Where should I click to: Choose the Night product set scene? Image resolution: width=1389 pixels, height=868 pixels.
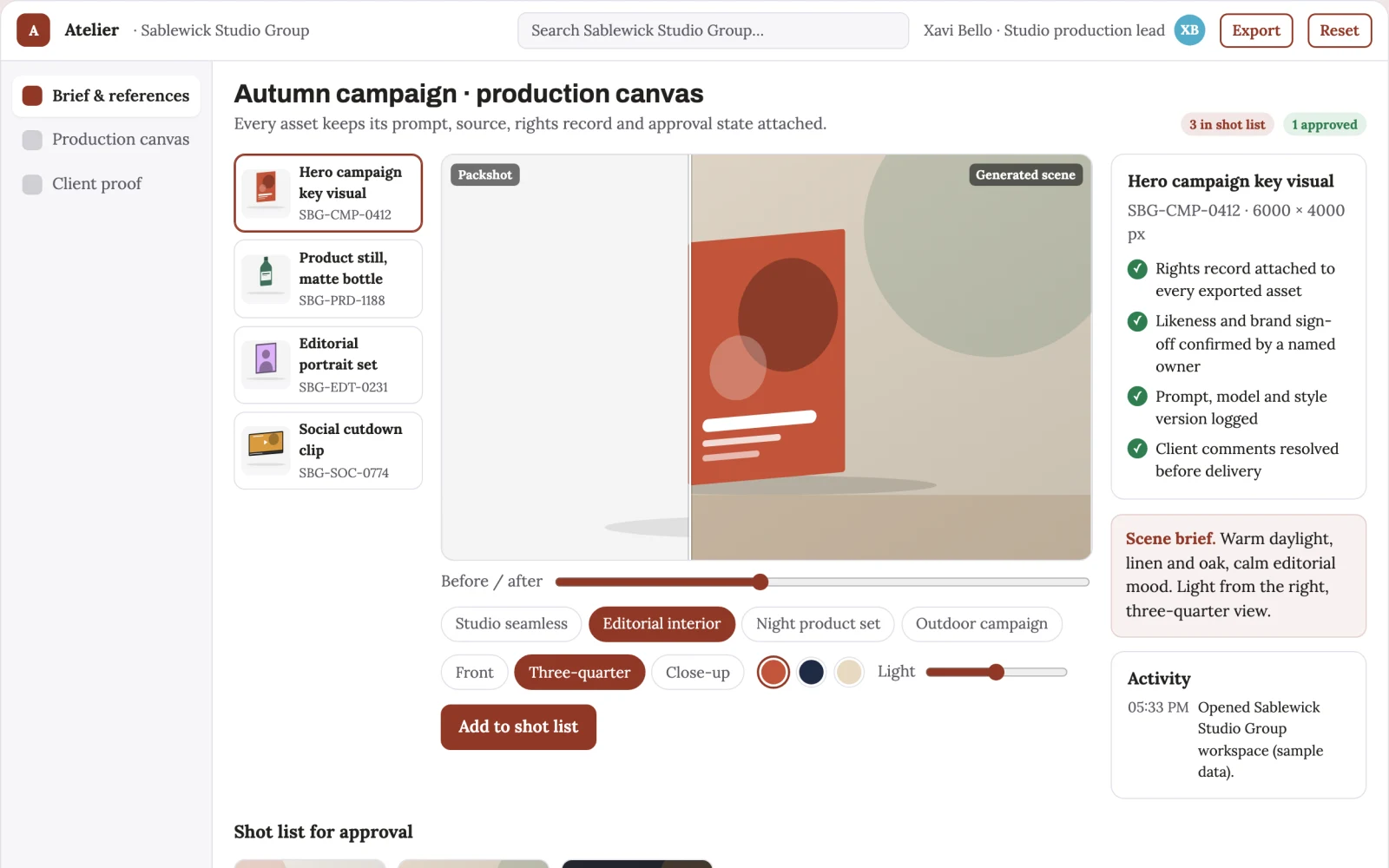[x=818, y=624]
